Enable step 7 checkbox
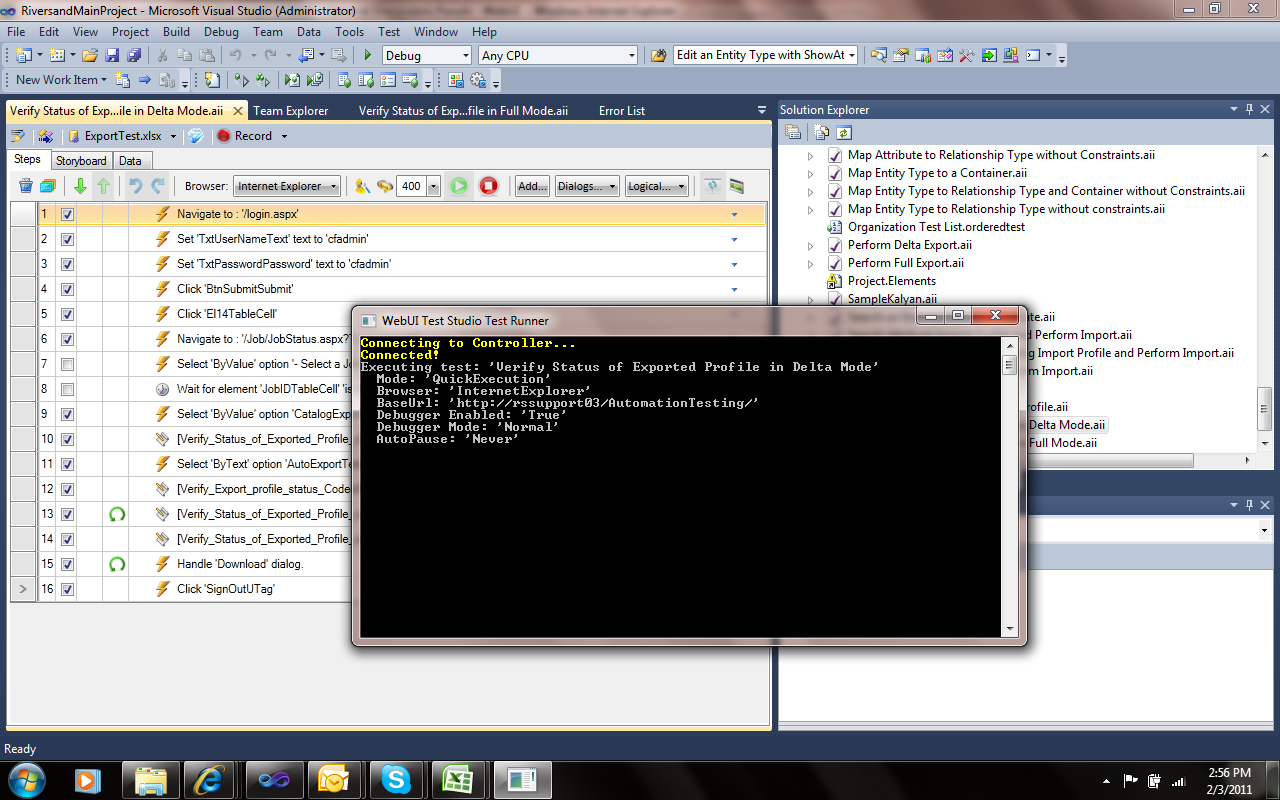Viewport: 1280px width, 800px height. (x=67, y=364)
